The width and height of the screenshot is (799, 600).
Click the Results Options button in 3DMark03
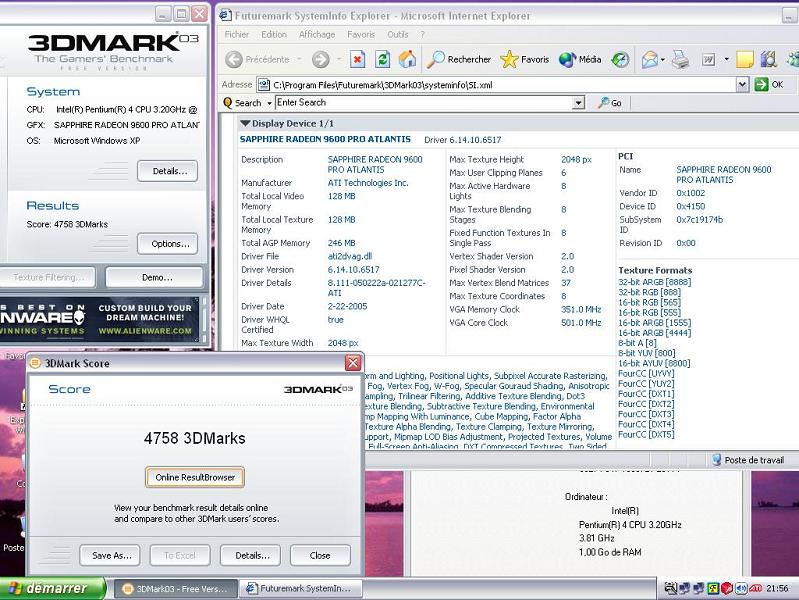(168, 244)
